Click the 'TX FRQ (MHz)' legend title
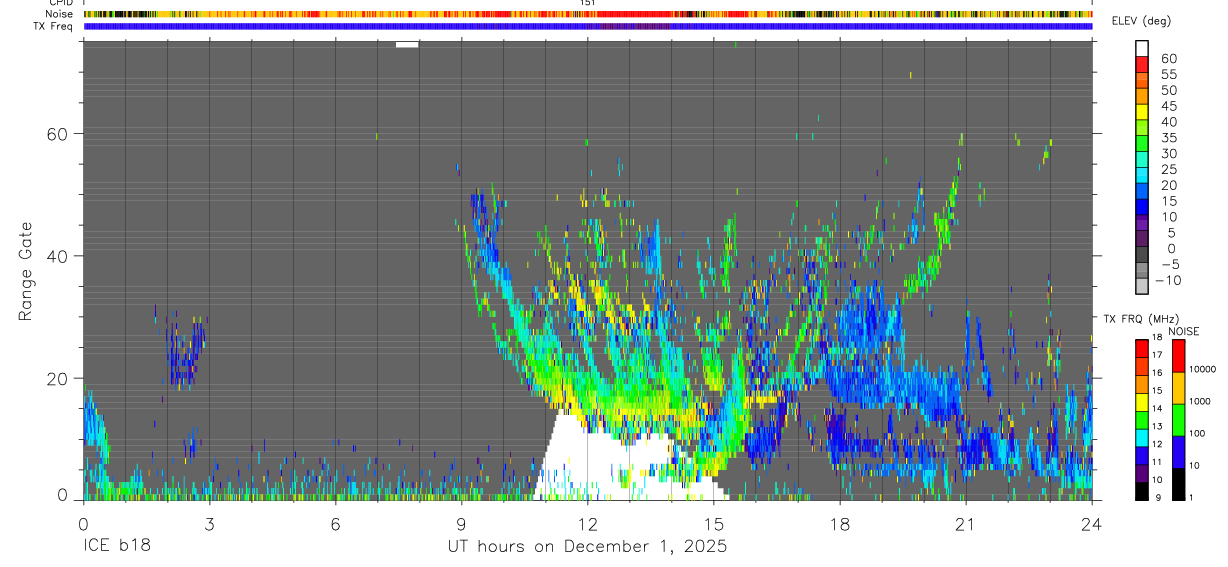1228x567 pixels. [x=1139, y=319]
